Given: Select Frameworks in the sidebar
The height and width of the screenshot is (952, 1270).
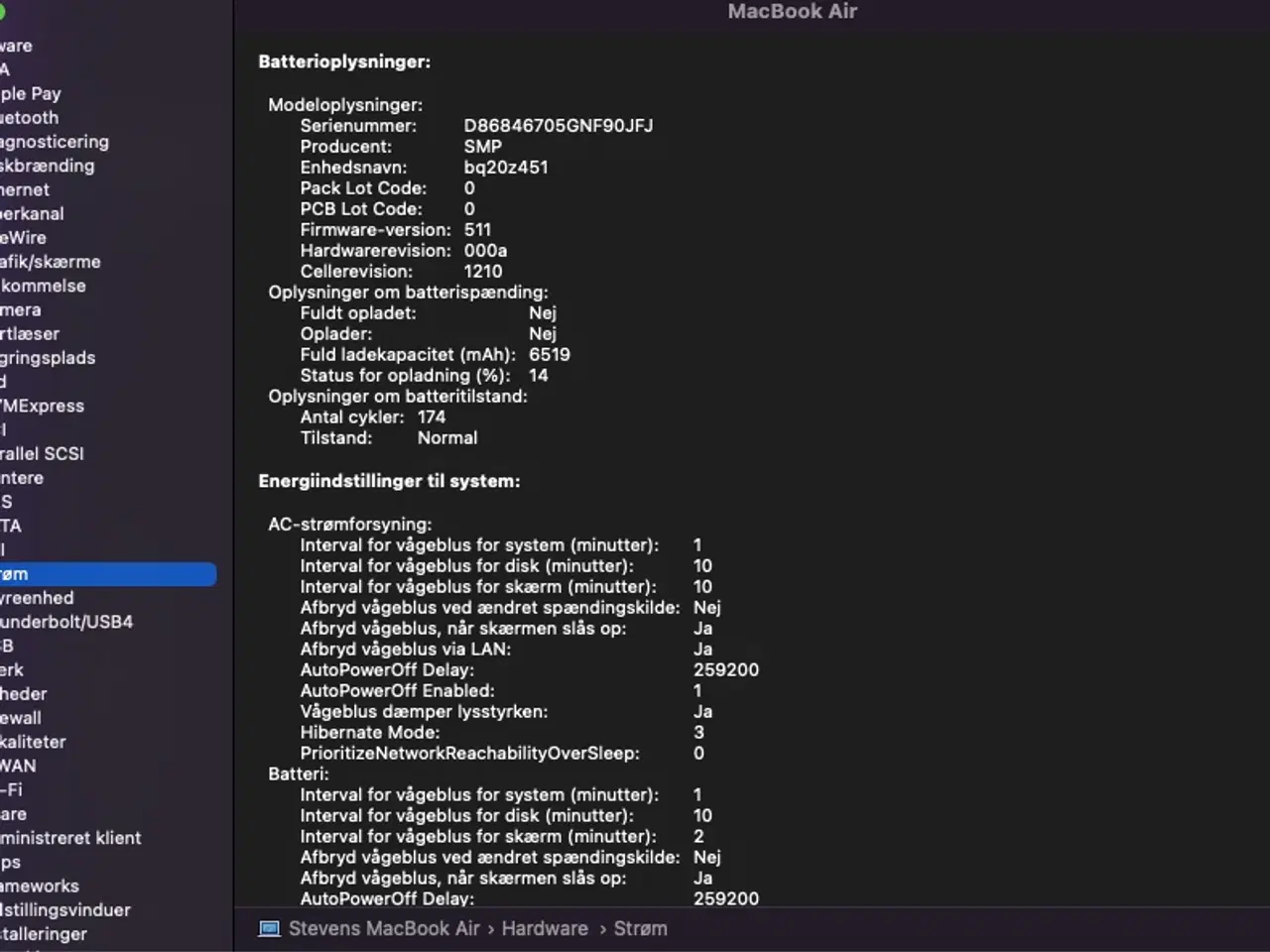Looking at the screenshot, I should 40,887.
